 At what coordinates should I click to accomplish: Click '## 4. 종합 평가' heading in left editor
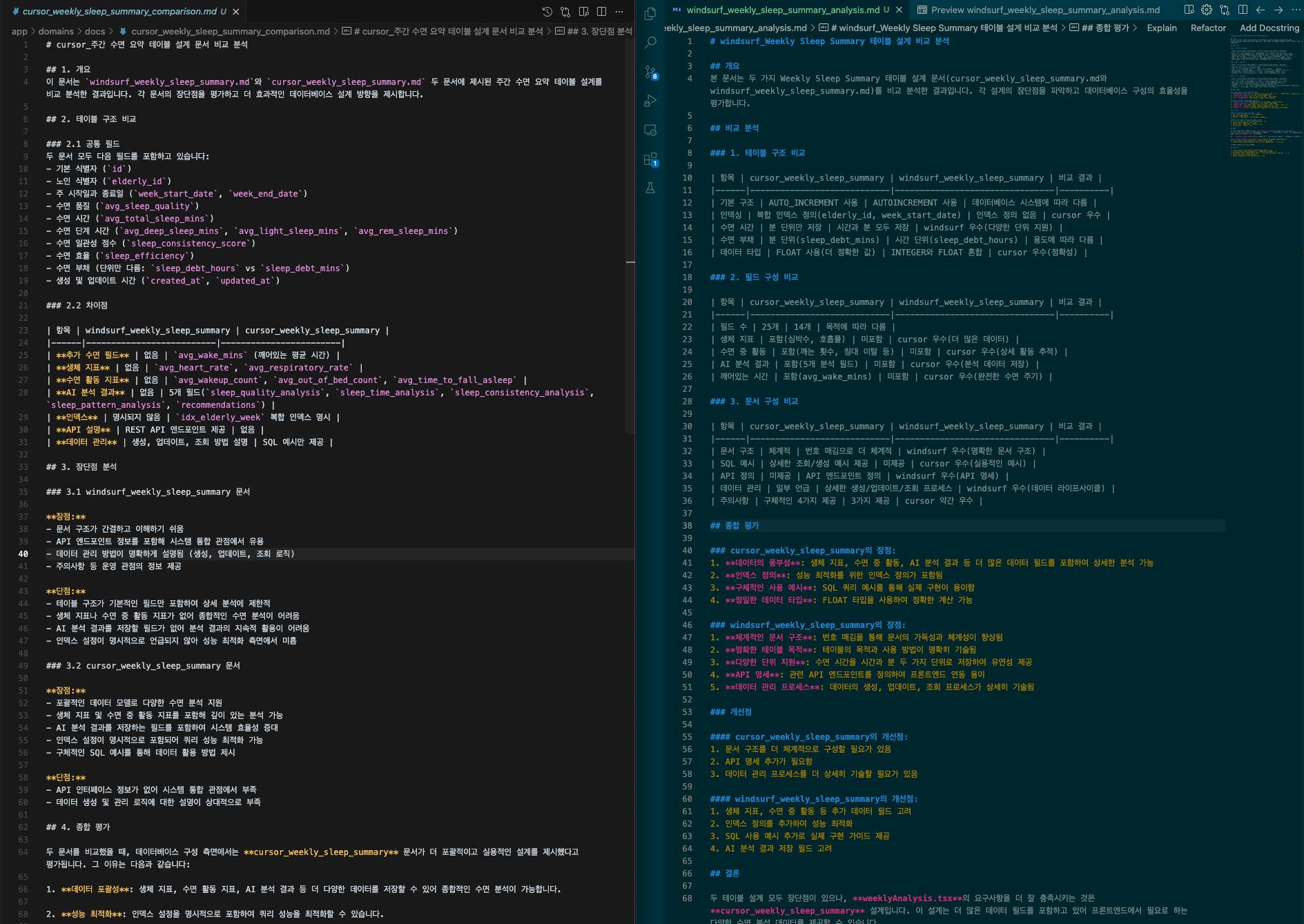[78, 827]
